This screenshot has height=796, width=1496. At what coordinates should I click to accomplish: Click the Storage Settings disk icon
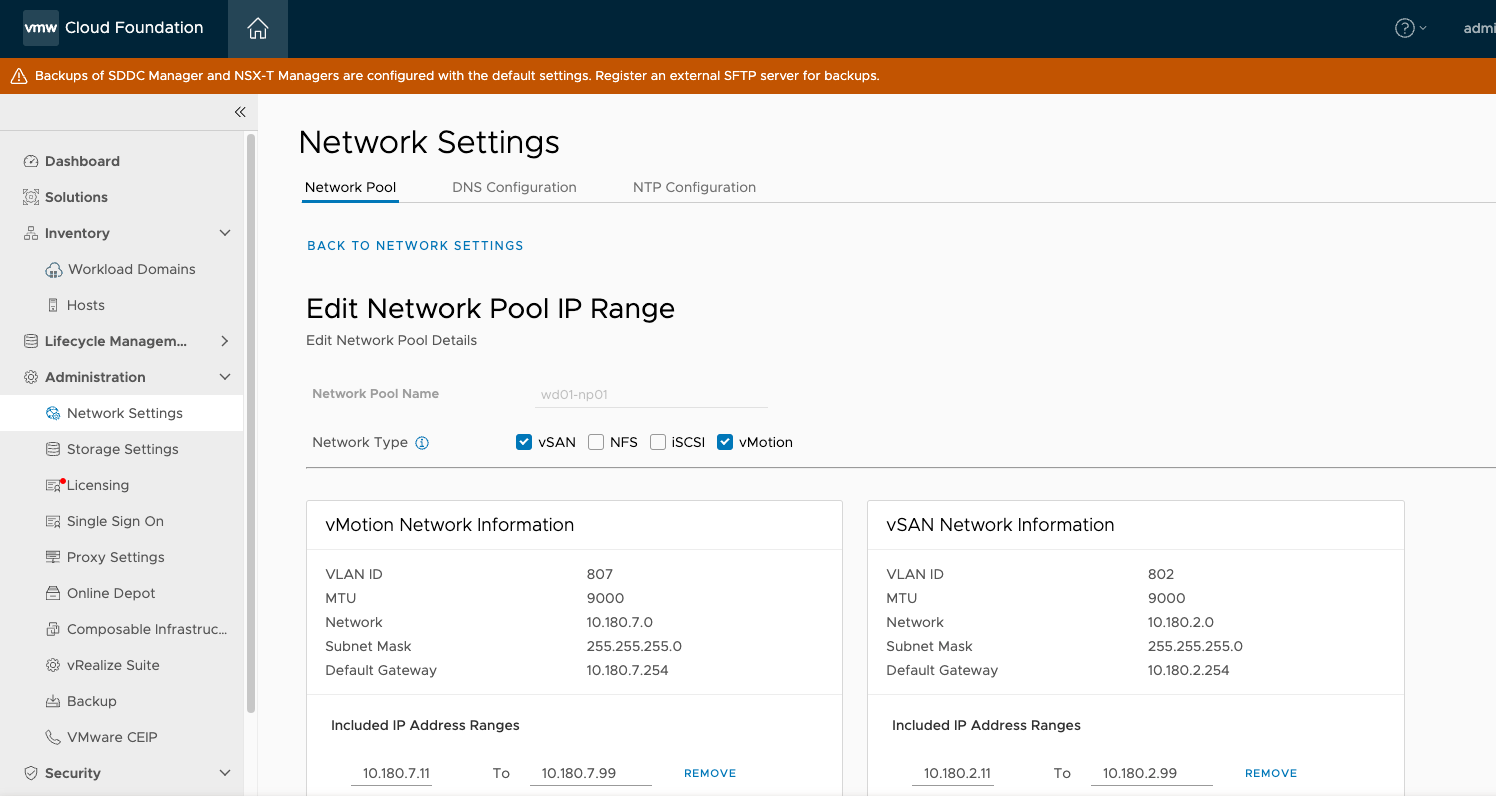click(x=53, y=449)
